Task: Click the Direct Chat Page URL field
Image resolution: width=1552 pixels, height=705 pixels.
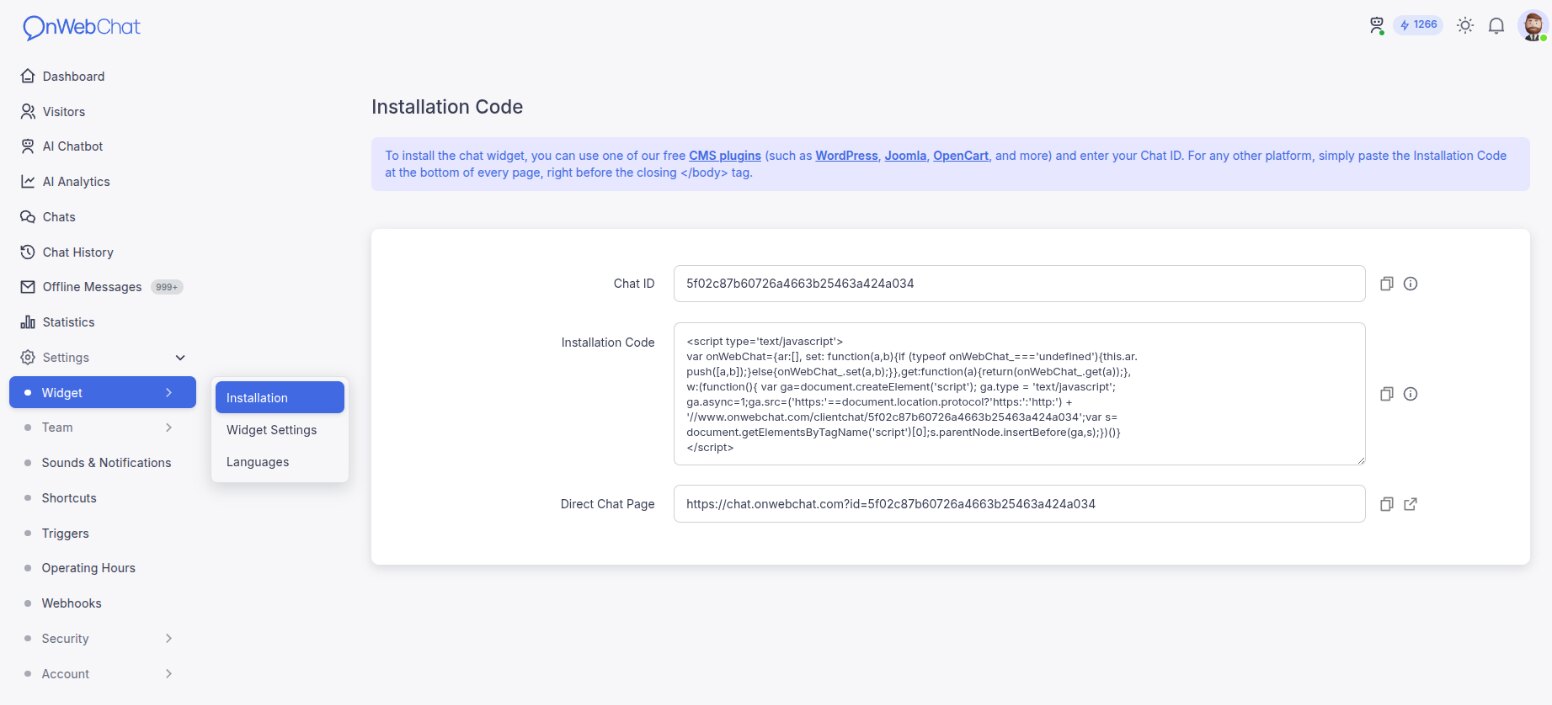Action: (x=1019, y=504)
